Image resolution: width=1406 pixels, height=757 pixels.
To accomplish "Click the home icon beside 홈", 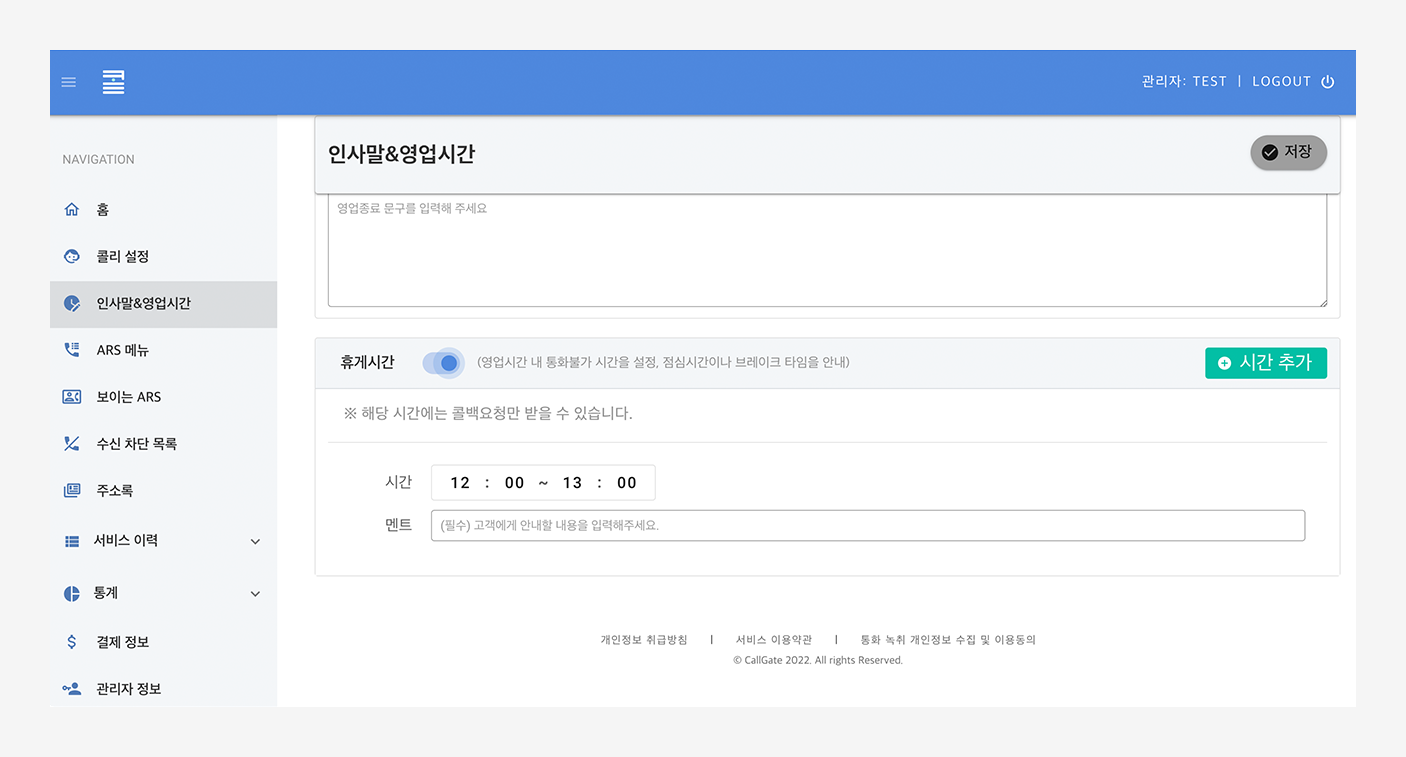I will pyautogui.click(x=71, y=210).
